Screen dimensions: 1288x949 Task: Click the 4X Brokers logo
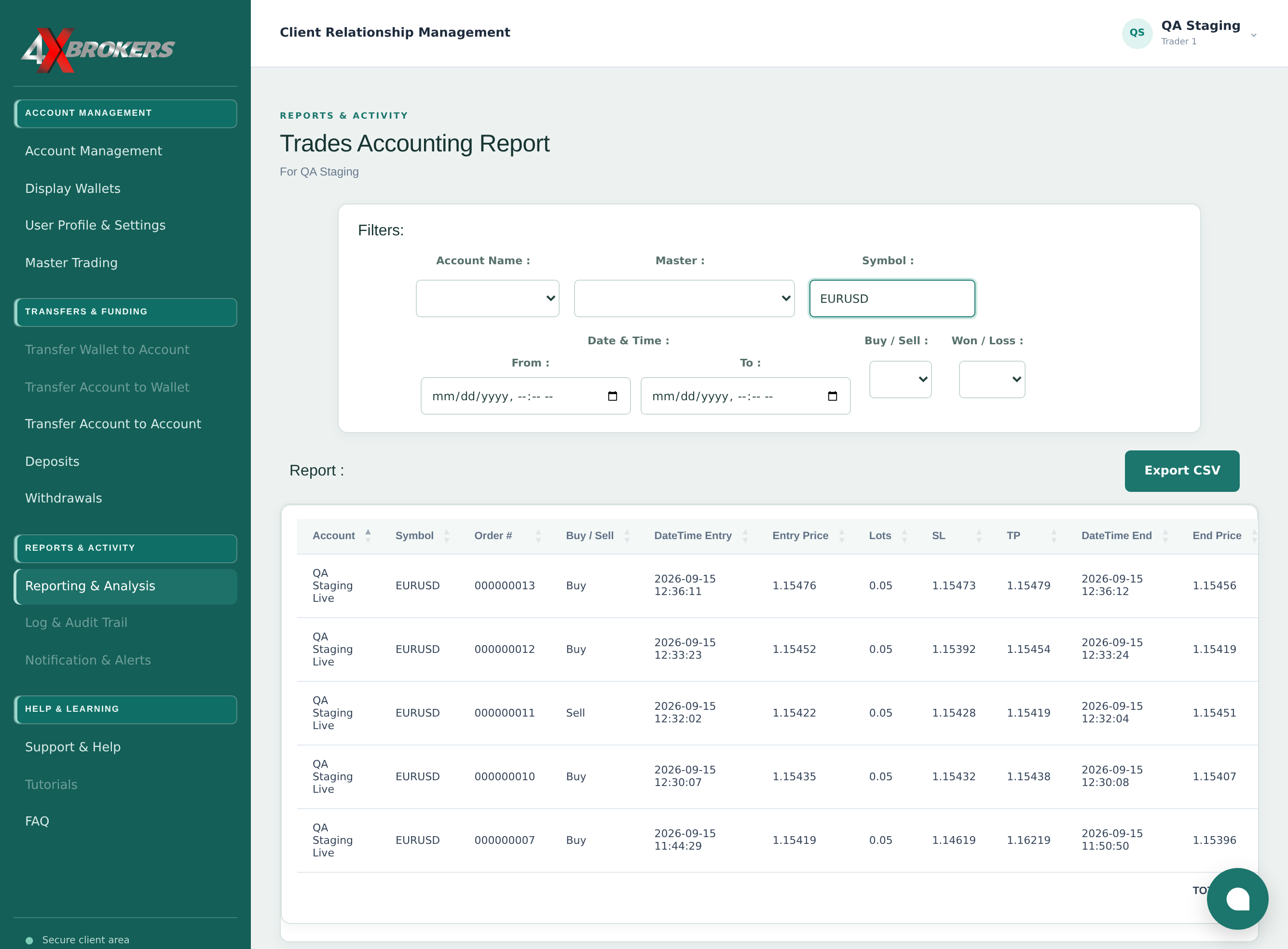[x=98, y=50]
